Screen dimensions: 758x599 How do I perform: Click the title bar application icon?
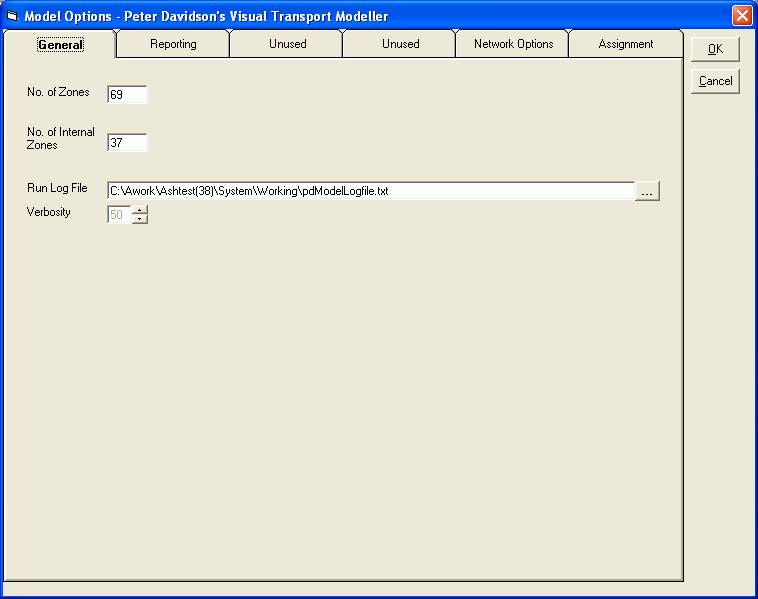tap(13, 15)
